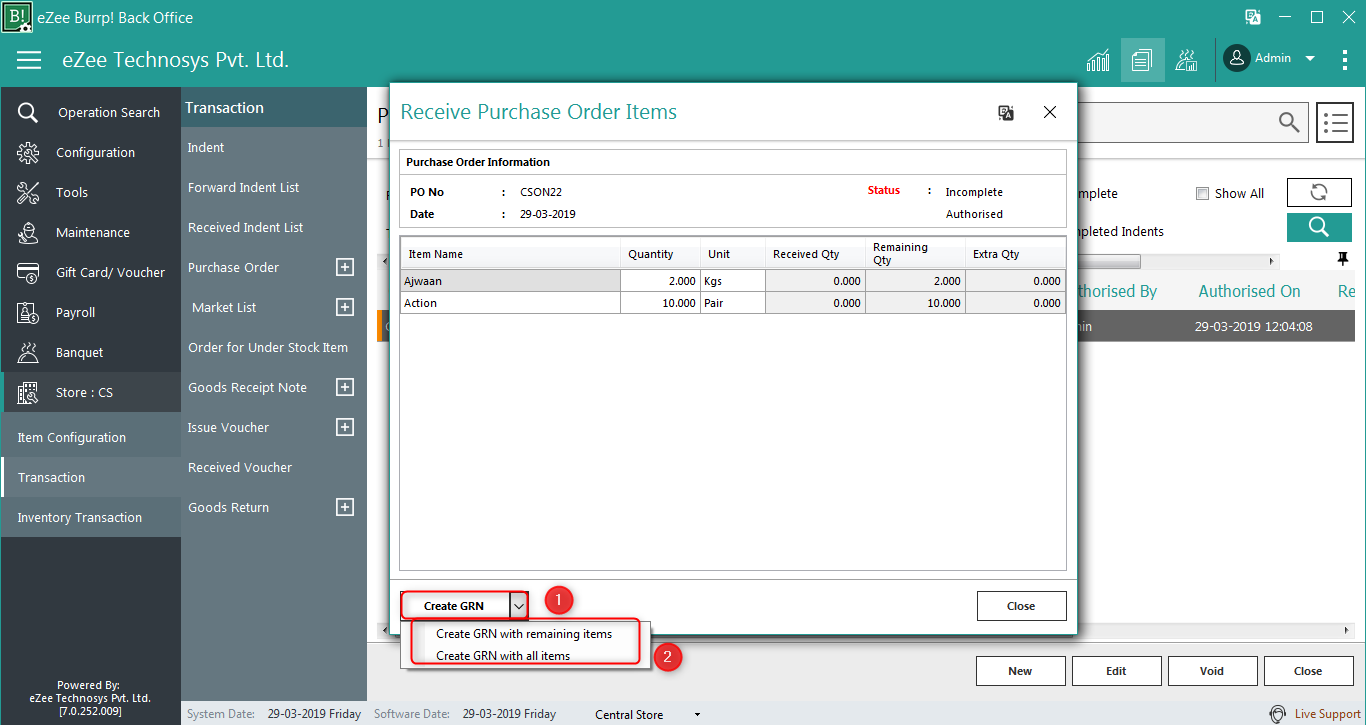The width and height of the screenshot is (1366, 725).
Task: Click the Received Qty column header
Action: 815,254
